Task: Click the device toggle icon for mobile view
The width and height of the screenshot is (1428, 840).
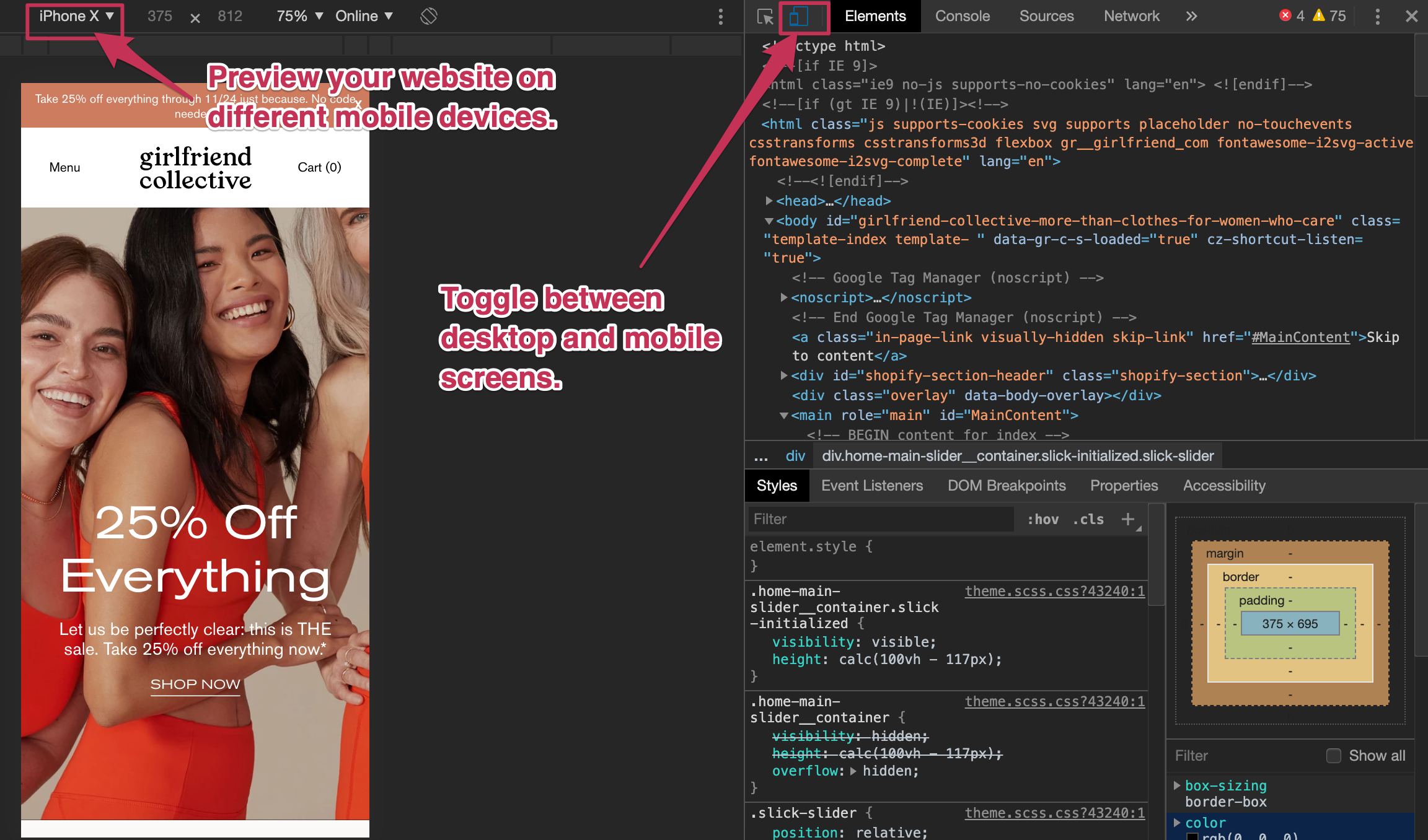Action: [800, 15]
